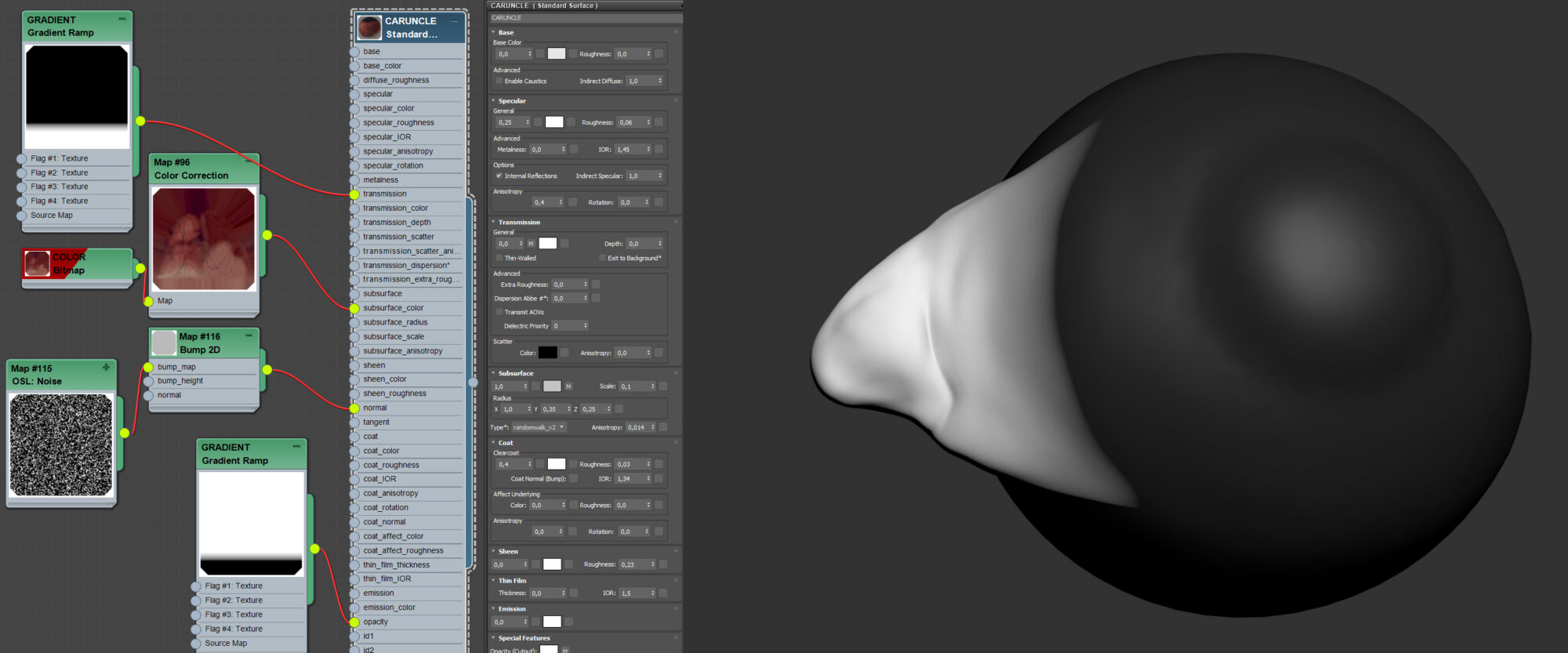Collapse the Emission rollout
Screen dimensions: 1568x653
click(x=493, y=609)
